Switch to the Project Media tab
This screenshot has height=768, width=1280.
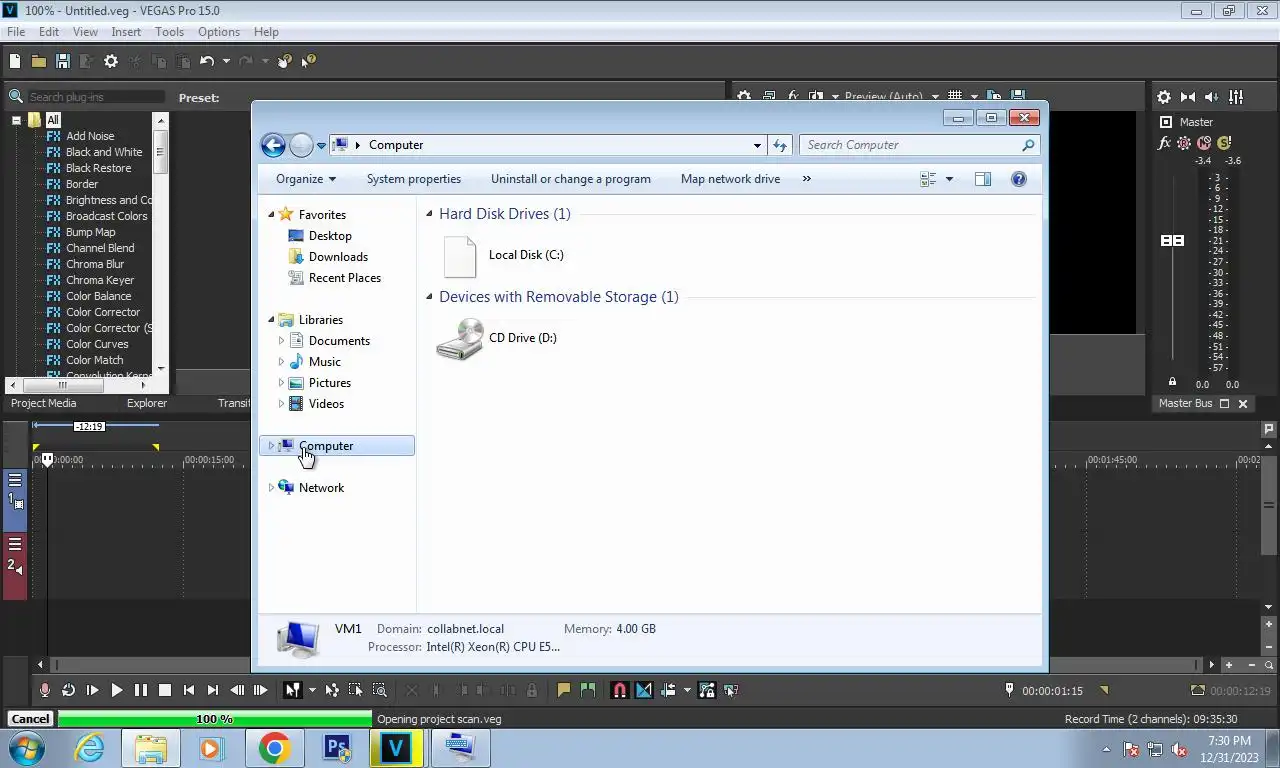click(x=43, y=403)
